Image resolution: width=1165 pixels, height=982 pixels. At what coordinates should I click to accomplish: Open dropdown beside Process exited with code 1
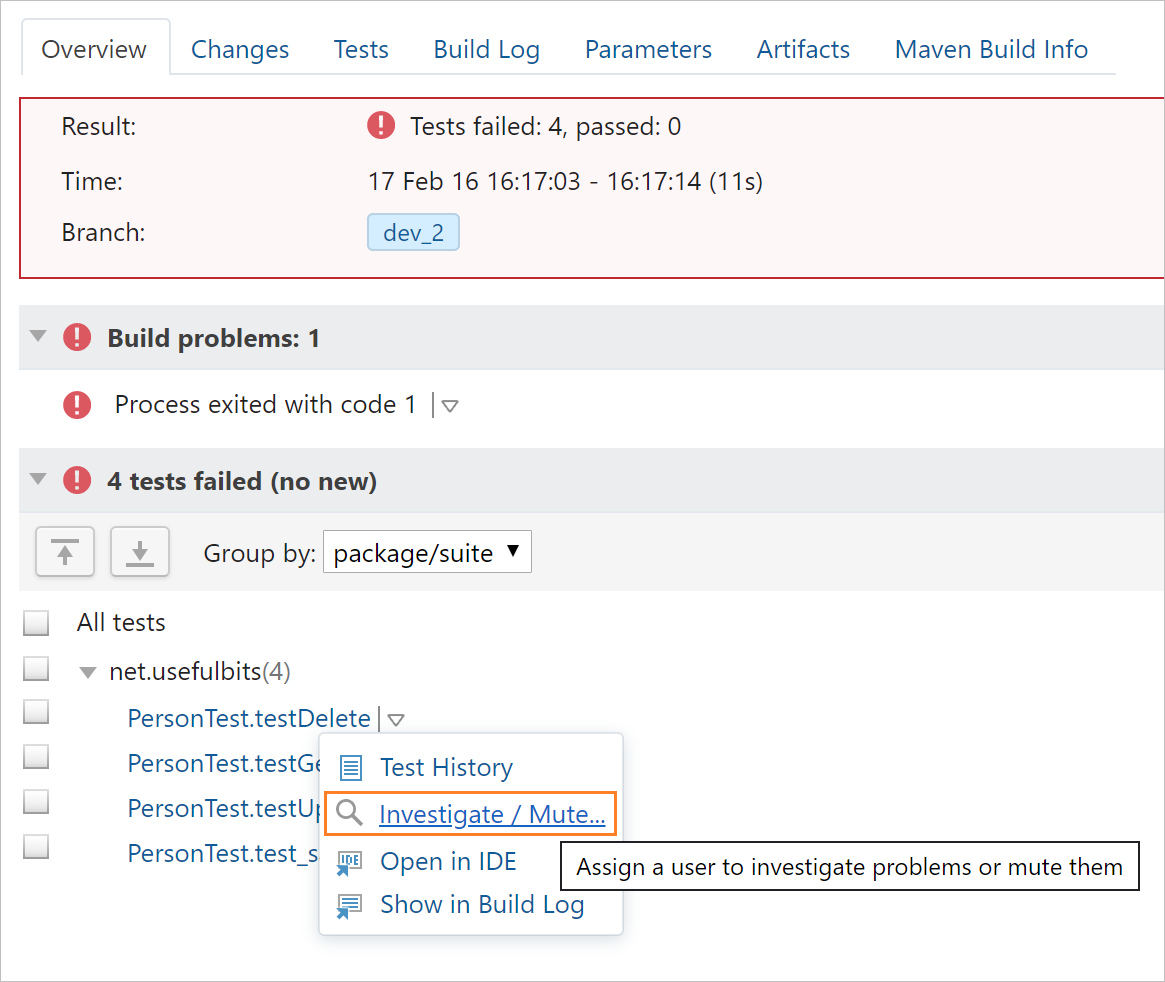450,405
